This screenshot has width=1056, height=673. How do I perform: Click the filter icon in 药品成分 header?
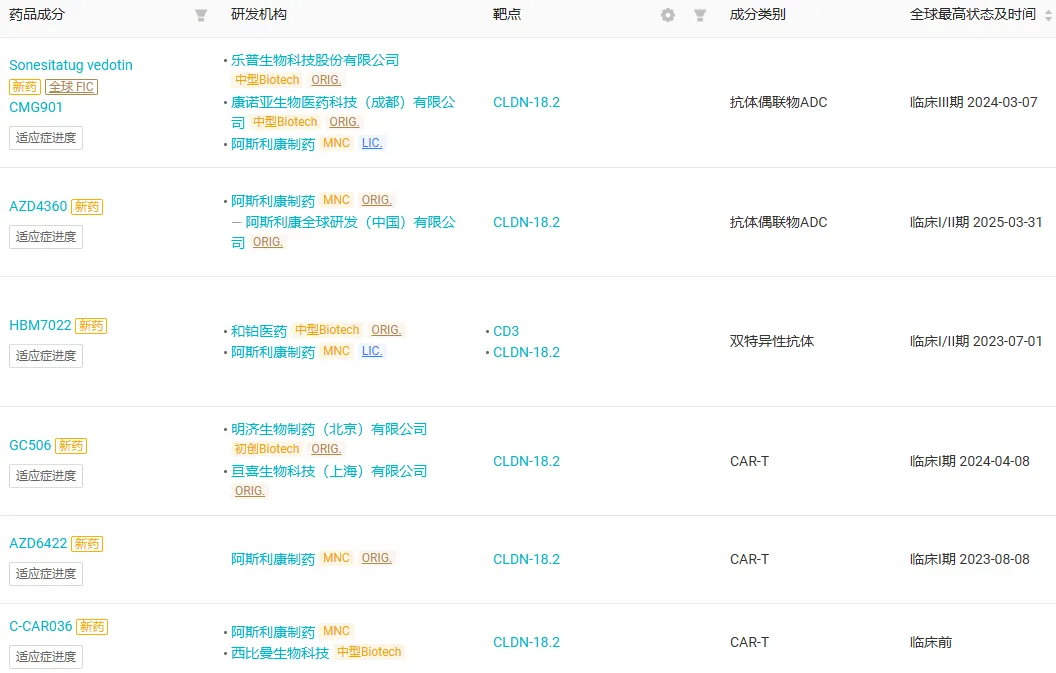pyautogui.click(x=201, y=15)
